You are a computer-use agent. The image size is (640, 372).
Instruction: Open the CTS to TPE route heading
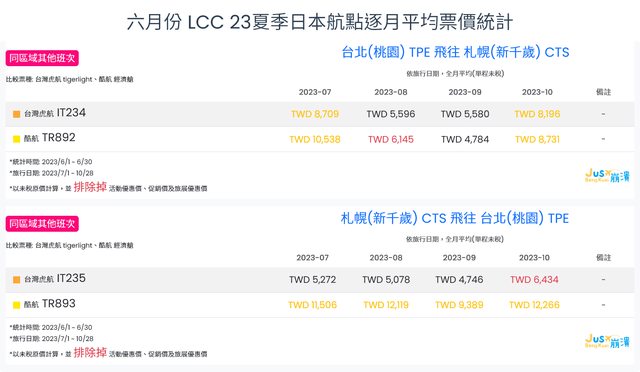tap(455, 218)
